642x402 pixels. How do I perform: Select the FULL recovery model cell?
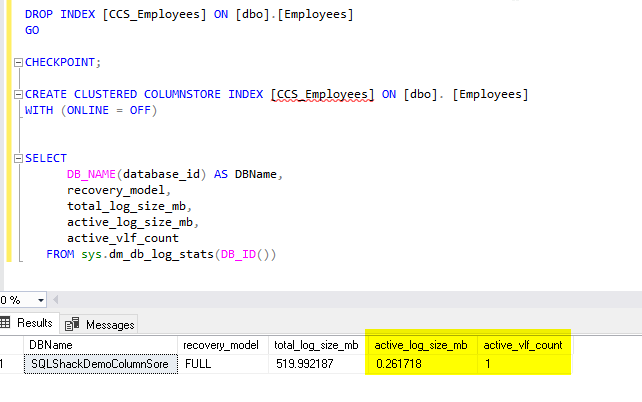tap(223, 364)
